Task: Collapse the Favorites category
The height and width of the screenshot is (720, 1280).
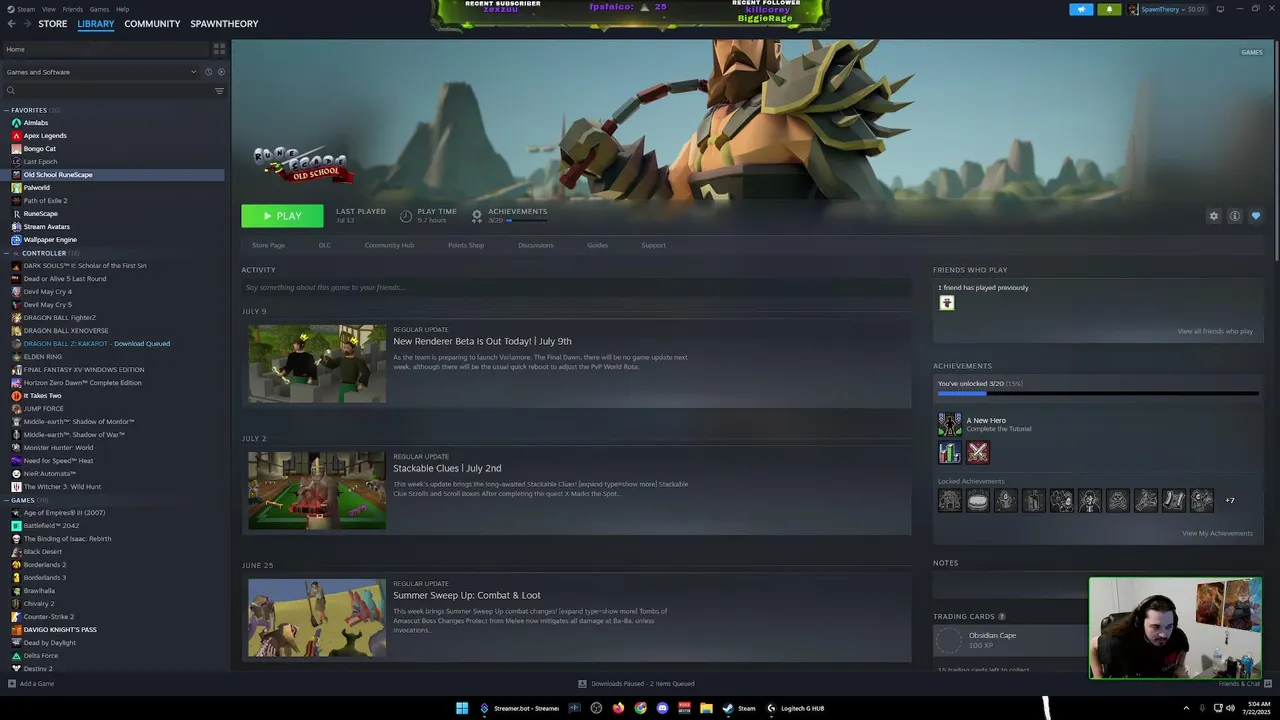Action: point(7,110)
